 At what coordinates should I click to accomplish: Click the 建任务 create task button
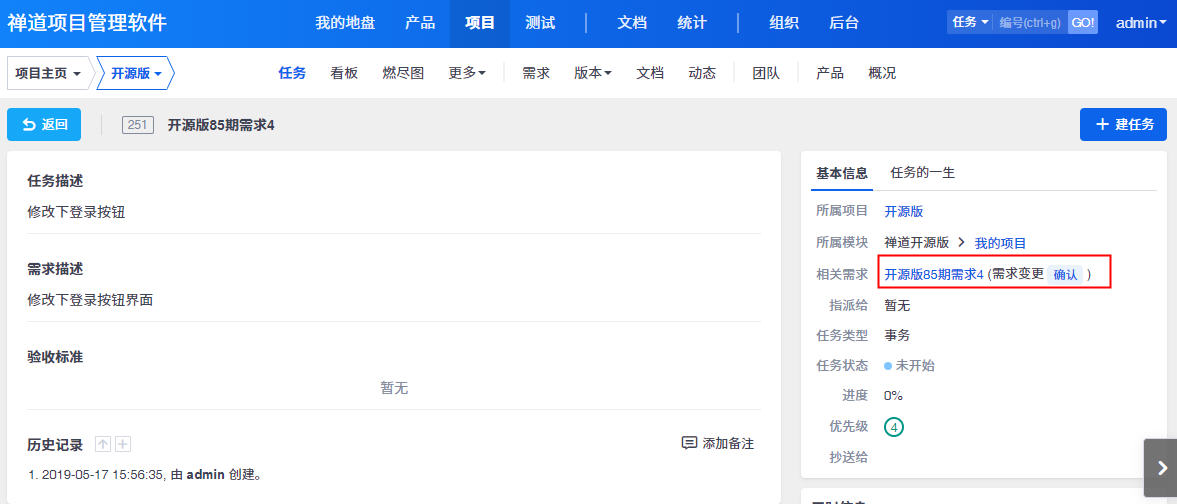[x=1124, y=124]
